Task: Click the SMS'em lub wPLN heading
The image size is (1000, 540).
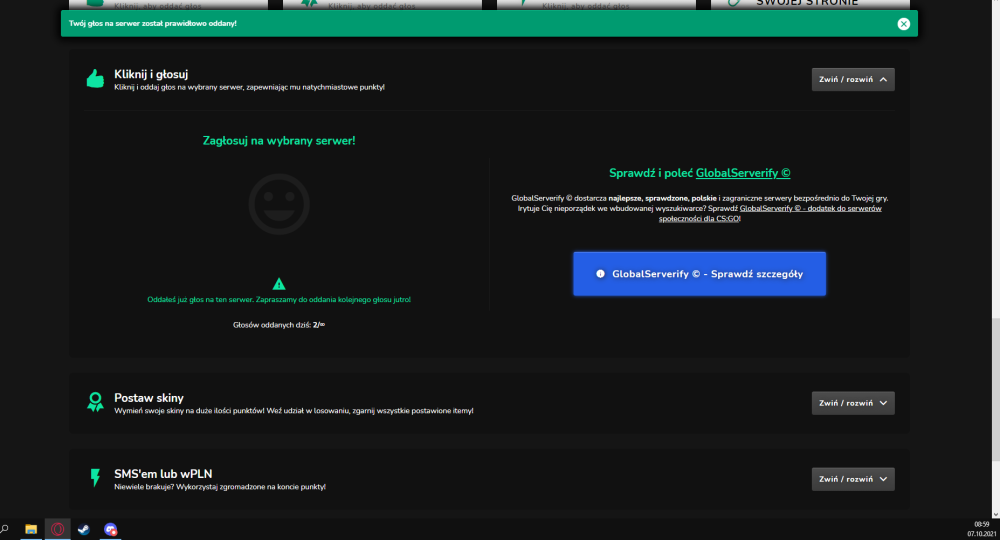Action: (163, 474)
